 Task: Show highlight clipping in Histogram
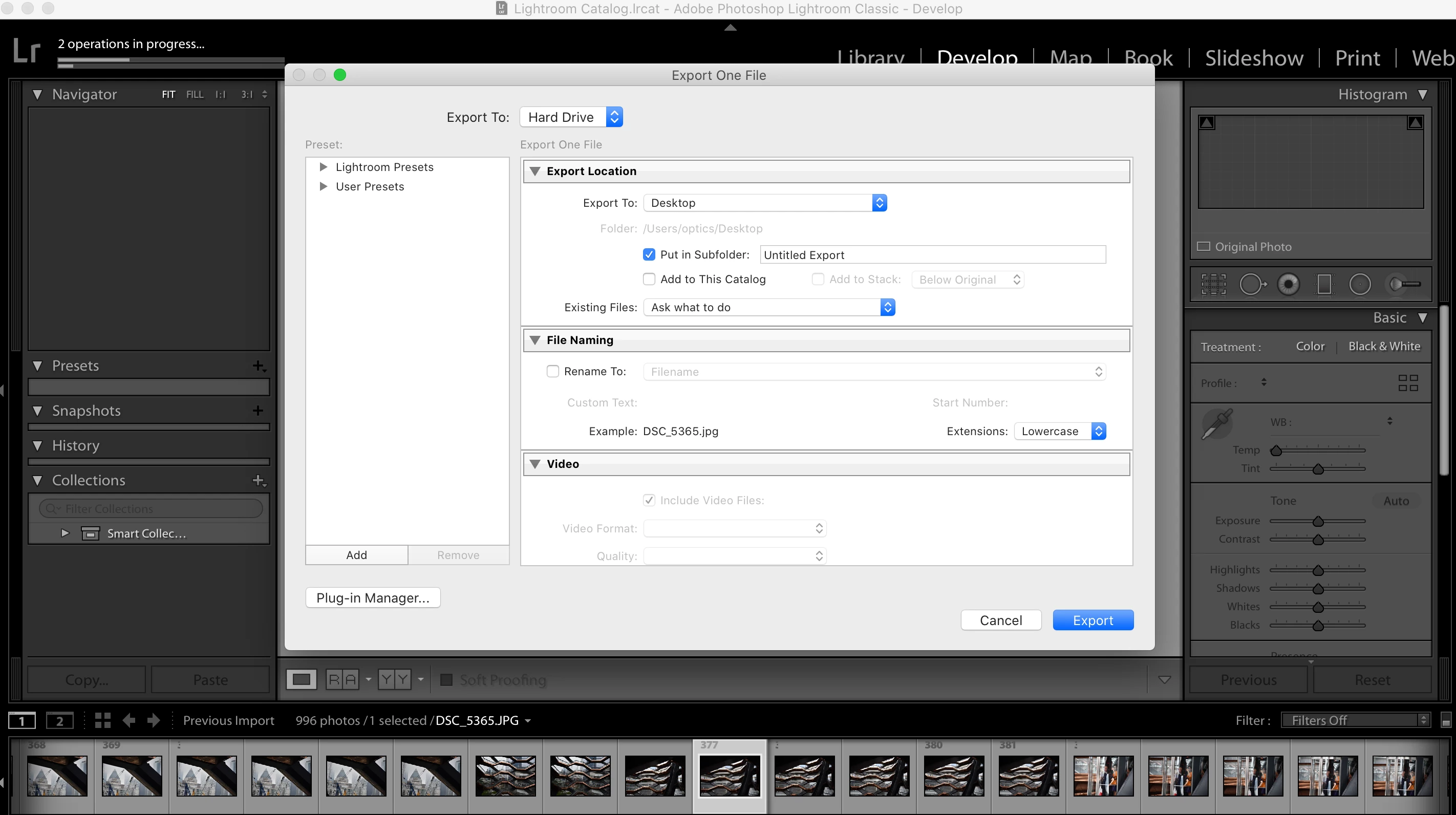coord(1416,123)
